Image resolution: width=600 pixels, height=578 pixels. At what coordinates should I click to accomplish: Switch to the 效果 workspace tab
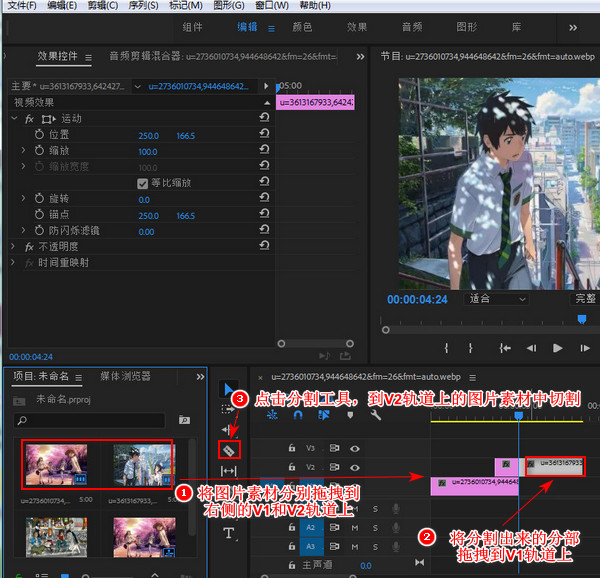357,27
